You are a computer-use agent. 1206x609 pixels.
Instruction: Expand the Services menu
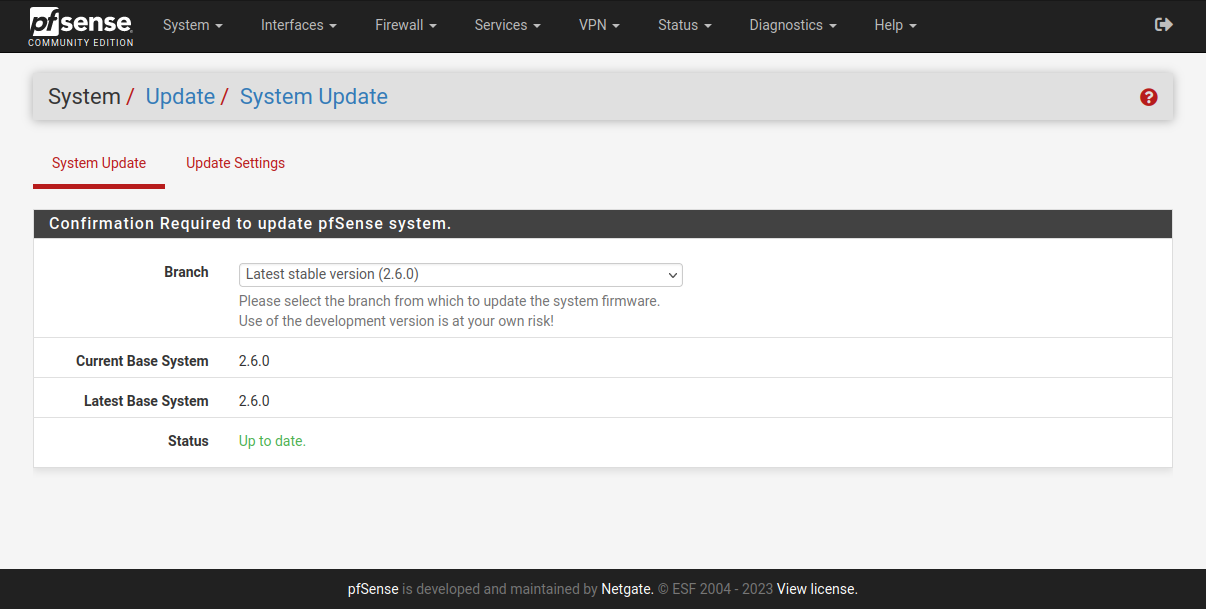pos(507,25)
